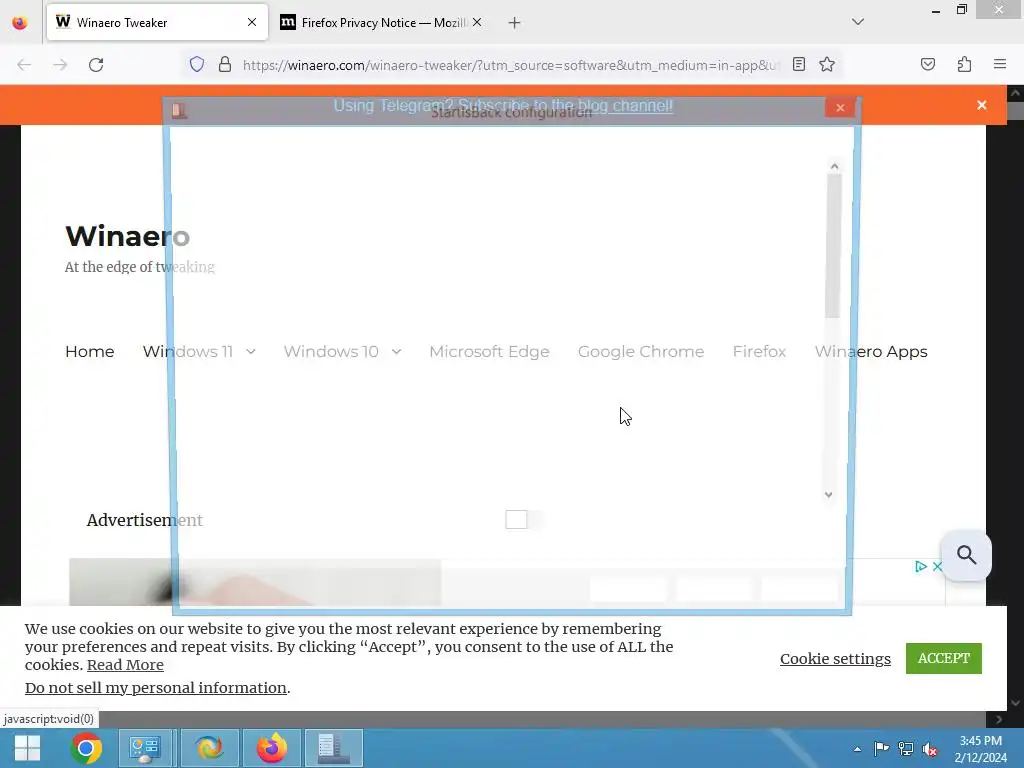1024x768 pixels.
Task: Open the Windows 11 menu
Action: (187, 351)
